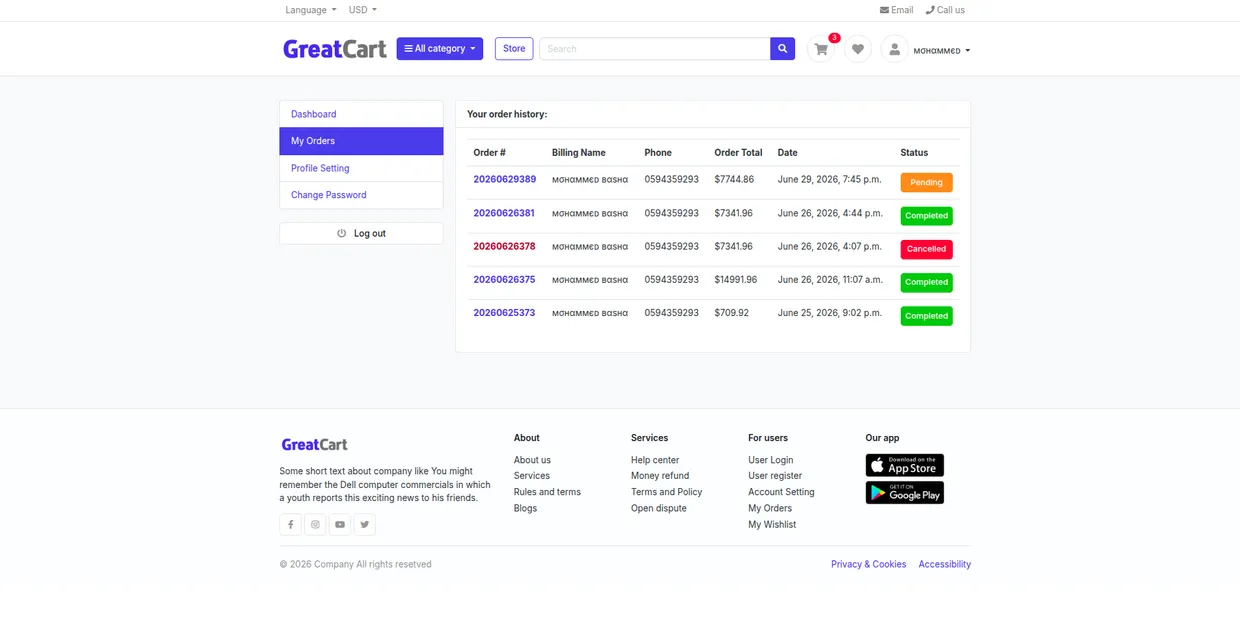
Task: Open the Twitter social icon
Action: coord(365,524)
